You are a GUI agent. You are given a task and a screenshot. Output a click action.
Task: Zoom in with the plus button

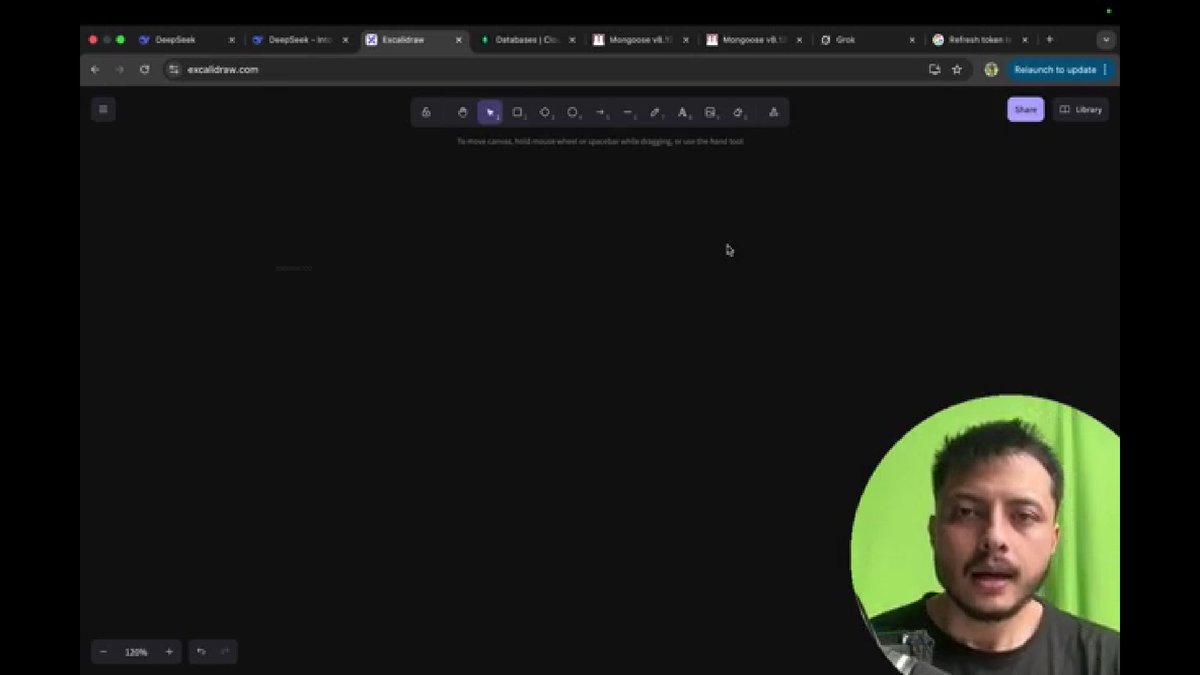pyautogui.click(x=169, y=652)
